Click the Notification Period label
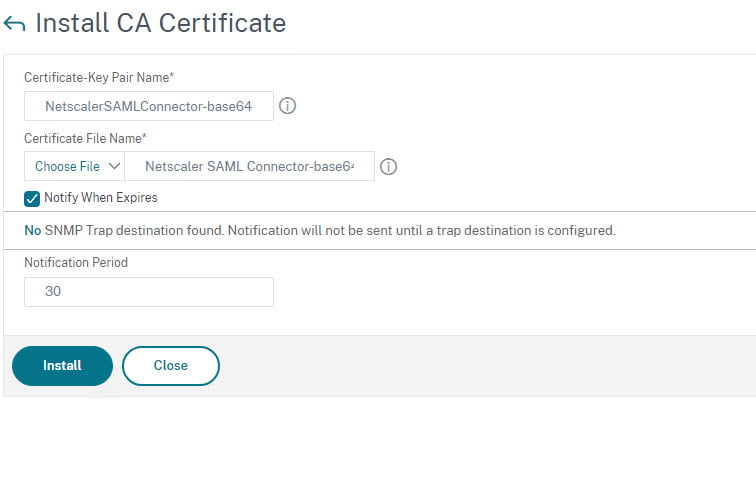Screen dimensions: 756x480 pos(76,263)
